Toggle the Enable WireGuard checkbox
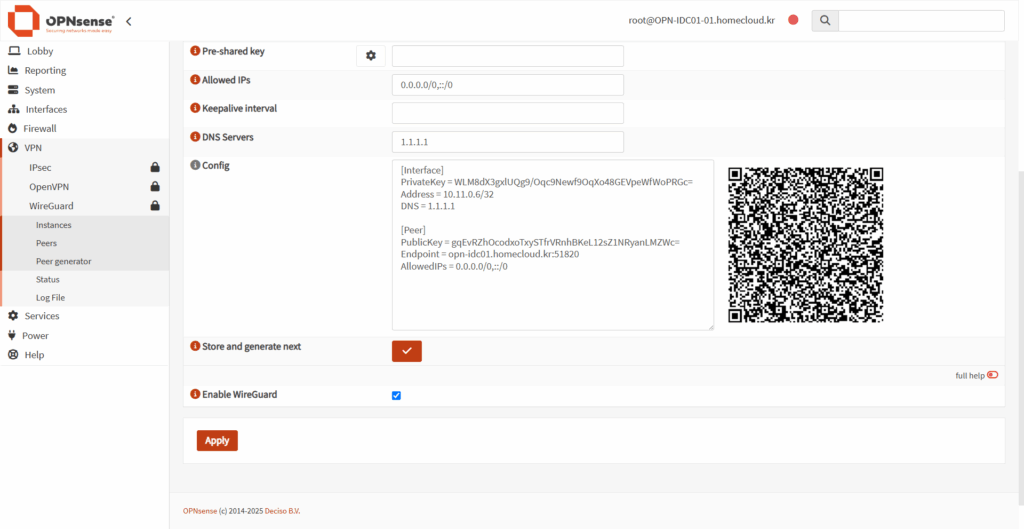This screenshot has width=1024, height=529. [396, 395]
